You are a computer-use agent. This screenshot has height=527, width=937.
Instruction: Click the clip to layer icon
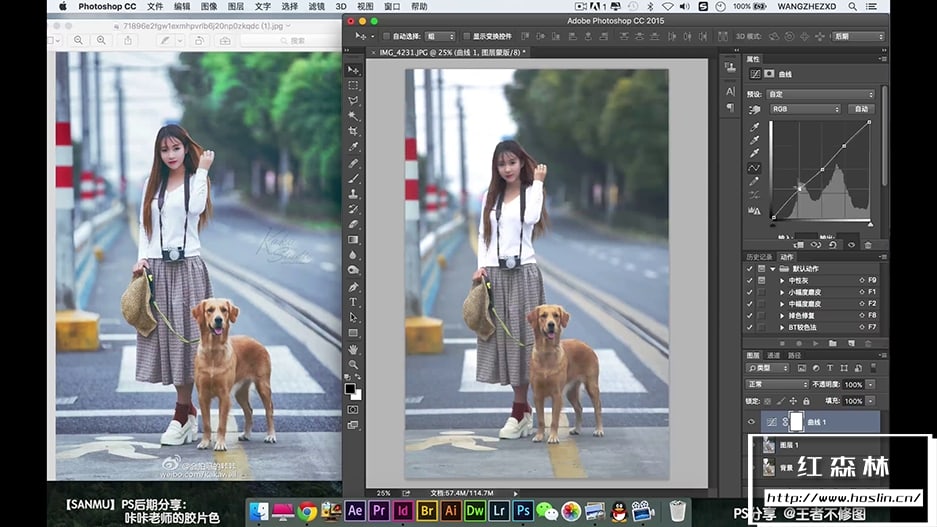(x=798, y=245)
